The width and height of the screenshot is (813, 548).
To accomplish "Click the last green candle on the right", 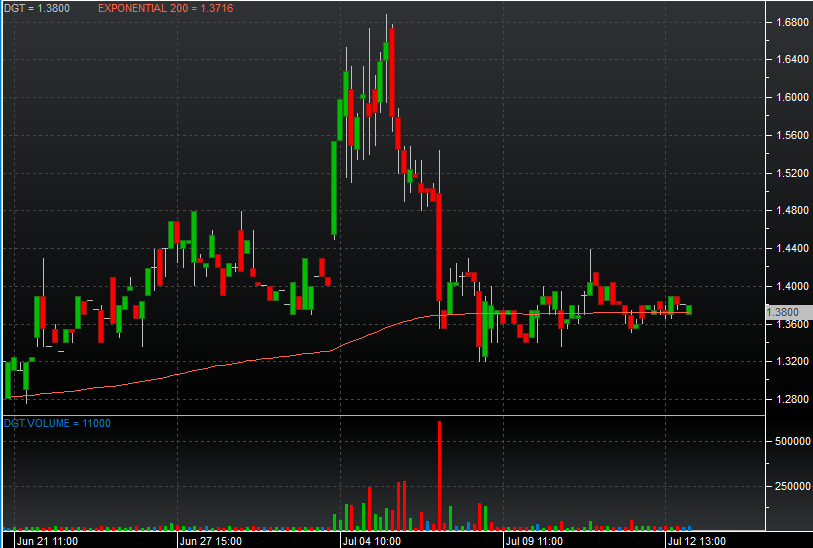I will [x=688, y=309].
